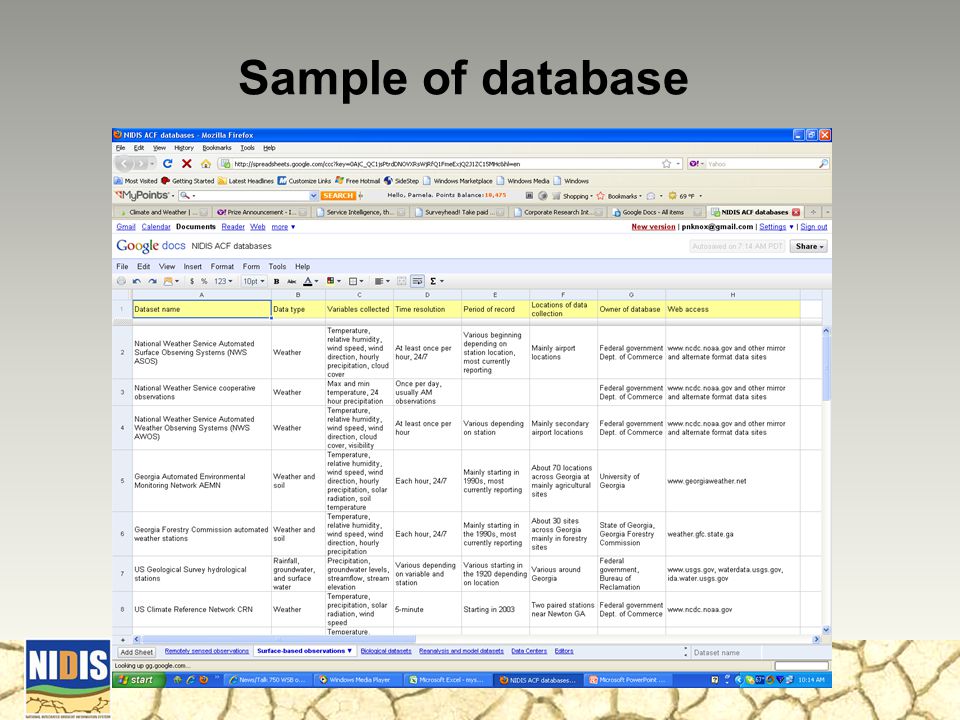The image size is (960, 720).
Task: Format as percent with the % button
Action: click(204, 281)
